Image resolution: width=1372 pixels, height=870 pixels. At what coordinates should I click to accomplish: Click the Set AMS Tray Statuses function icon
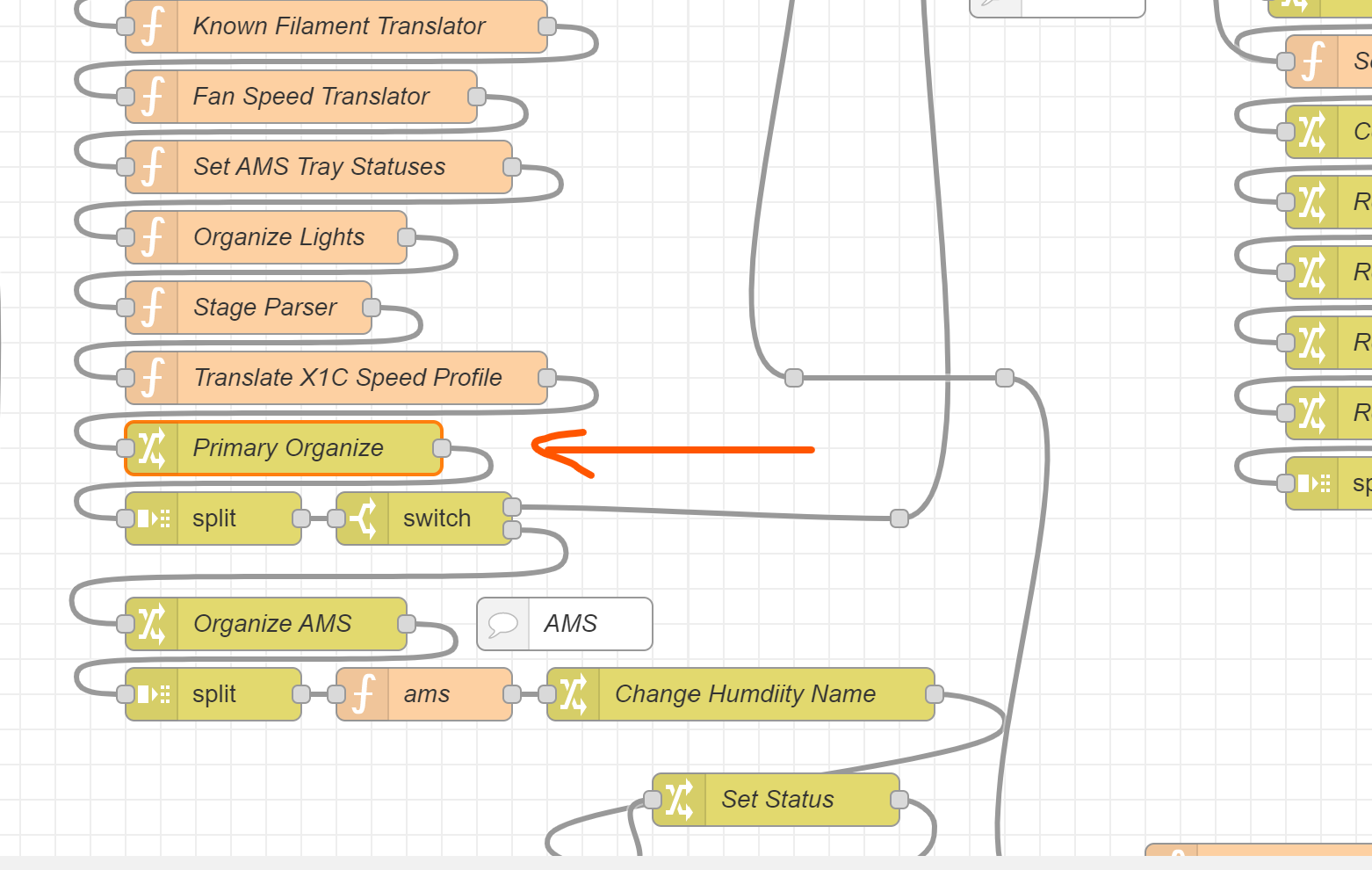(x=152, y=167)
